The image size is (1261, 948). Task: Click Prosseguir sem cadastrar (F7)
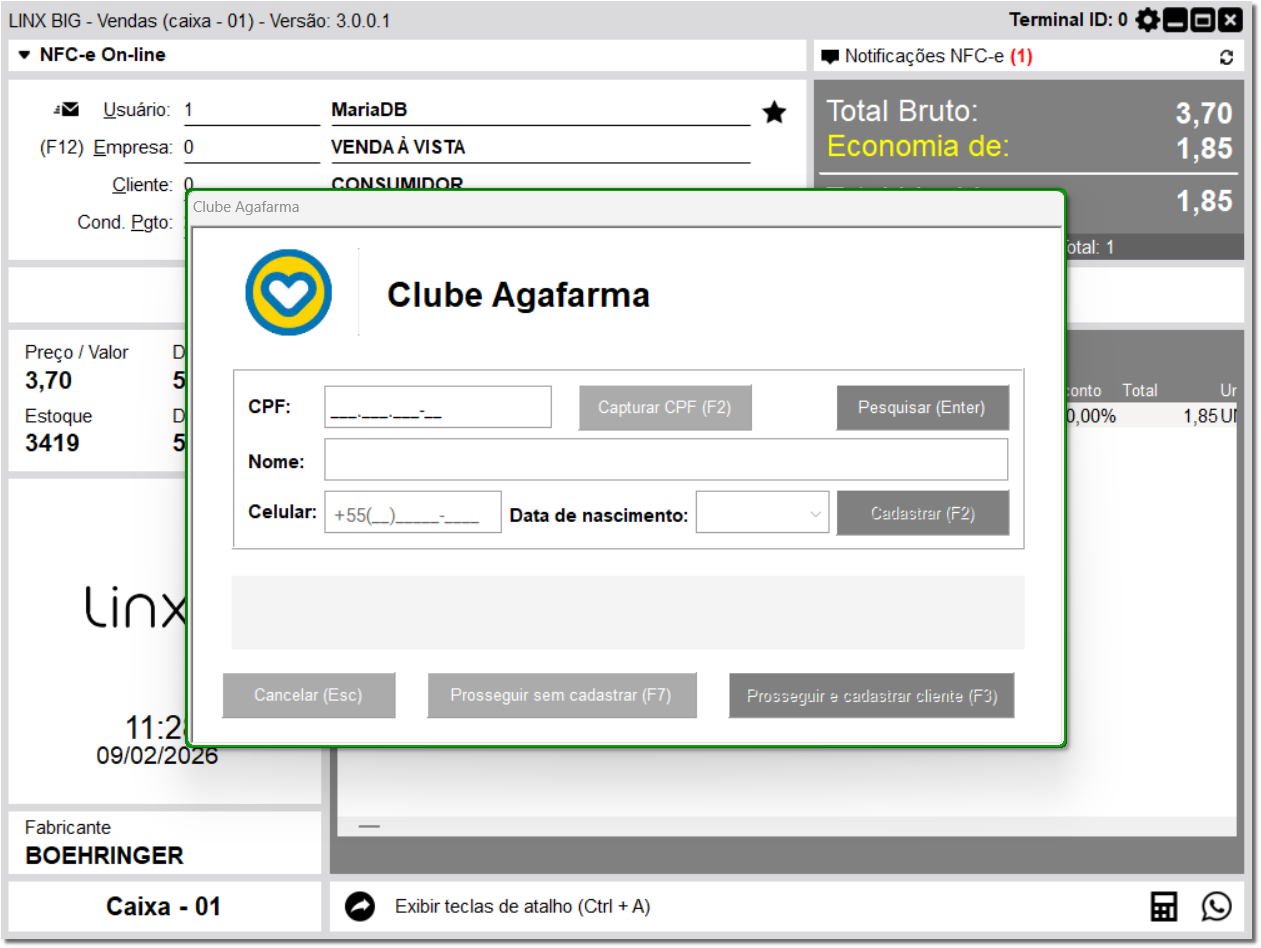(561, 695)
